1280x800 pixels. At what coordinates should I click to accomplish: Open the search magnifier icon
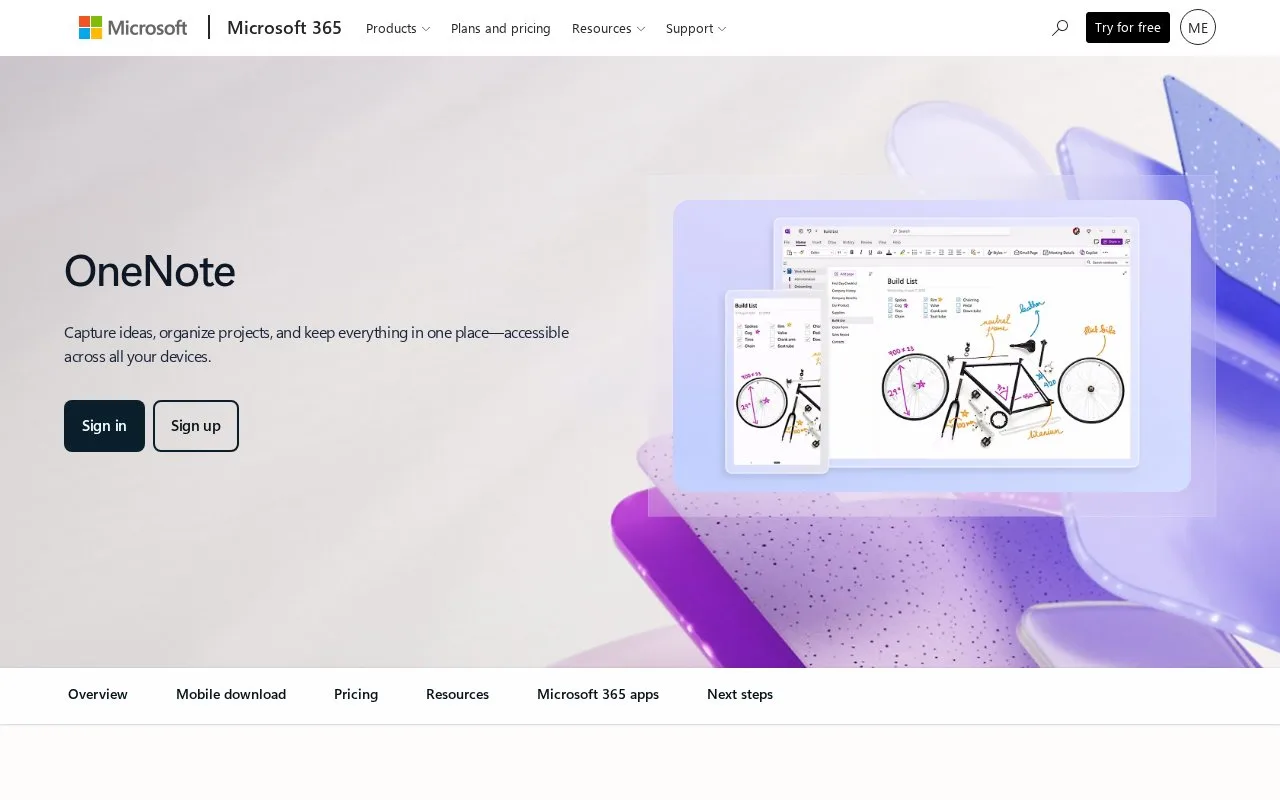pyautogui.click(x=1060, y=28)
